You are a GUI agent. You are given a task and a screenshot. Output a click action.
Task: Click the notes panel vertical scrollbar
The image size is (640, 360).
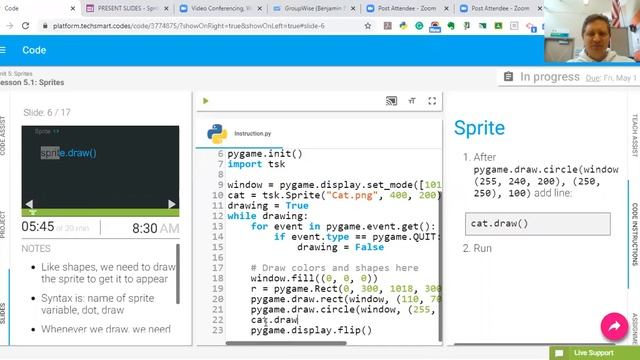tap(178, 274)
